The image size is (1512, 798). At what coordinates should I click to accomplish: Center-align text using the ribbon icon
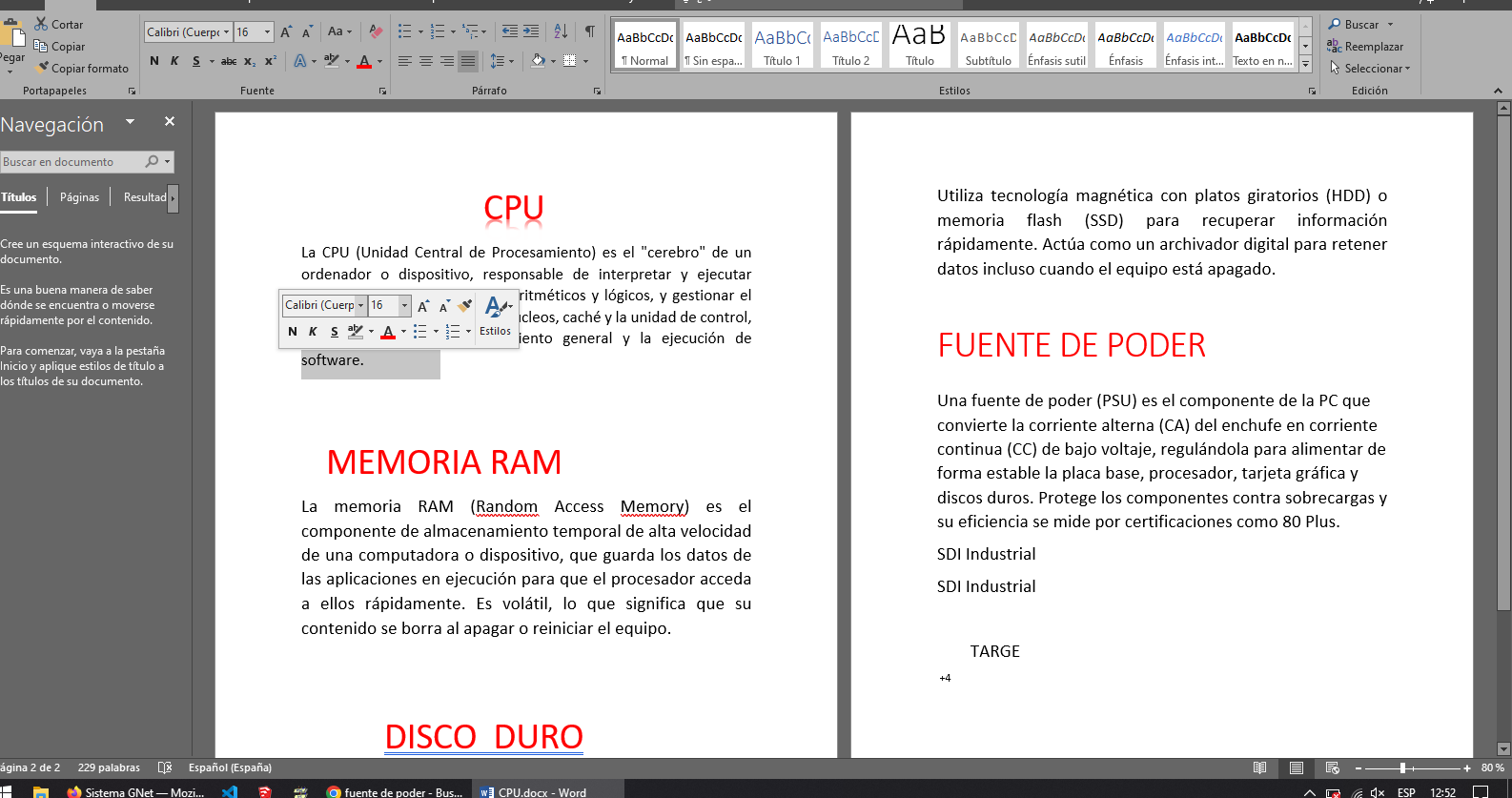(x=426, y=61)
